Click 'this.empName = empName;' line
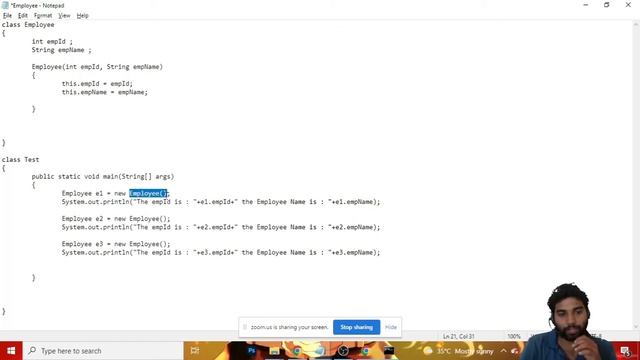640x360 pixels. click(x=105, y=92)
